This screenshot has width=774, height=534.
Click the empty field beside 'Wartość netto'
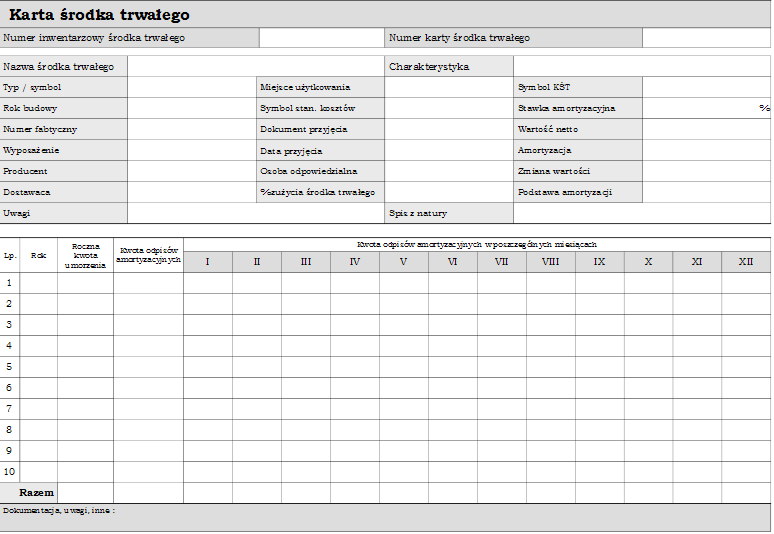click(706, 129)
